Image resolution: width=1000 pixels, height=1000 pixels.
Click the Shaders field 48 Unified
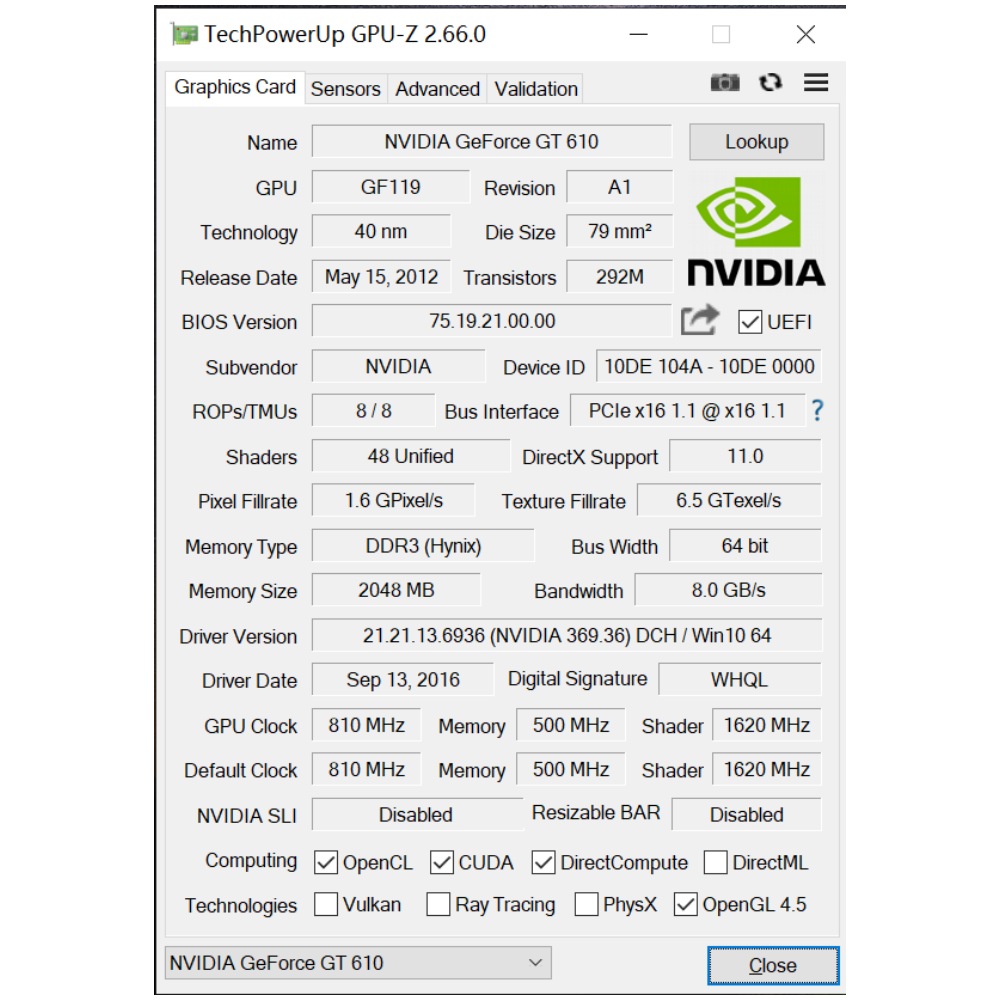(x=411, y=456)
